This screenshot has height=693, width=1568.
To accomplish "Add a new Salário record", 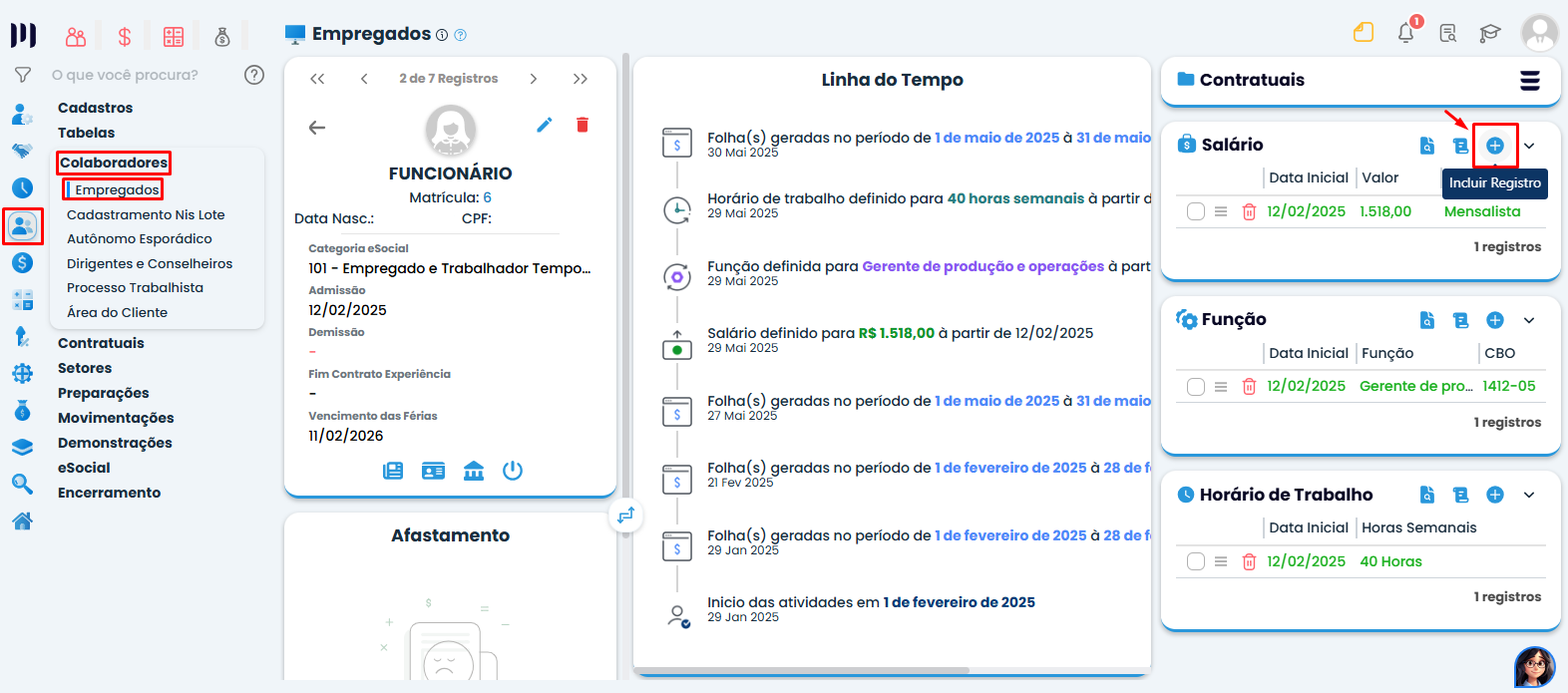I will click(1495, 146).
